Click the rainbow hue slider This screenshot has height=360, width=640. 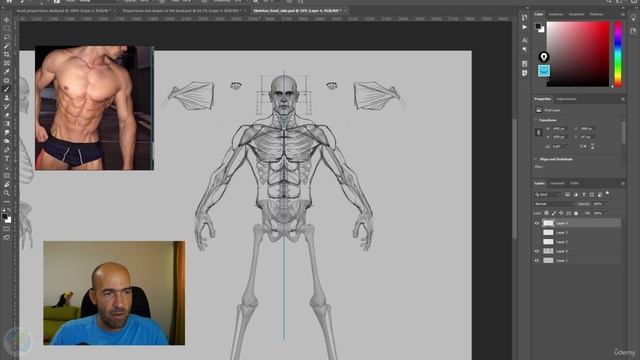618,53
